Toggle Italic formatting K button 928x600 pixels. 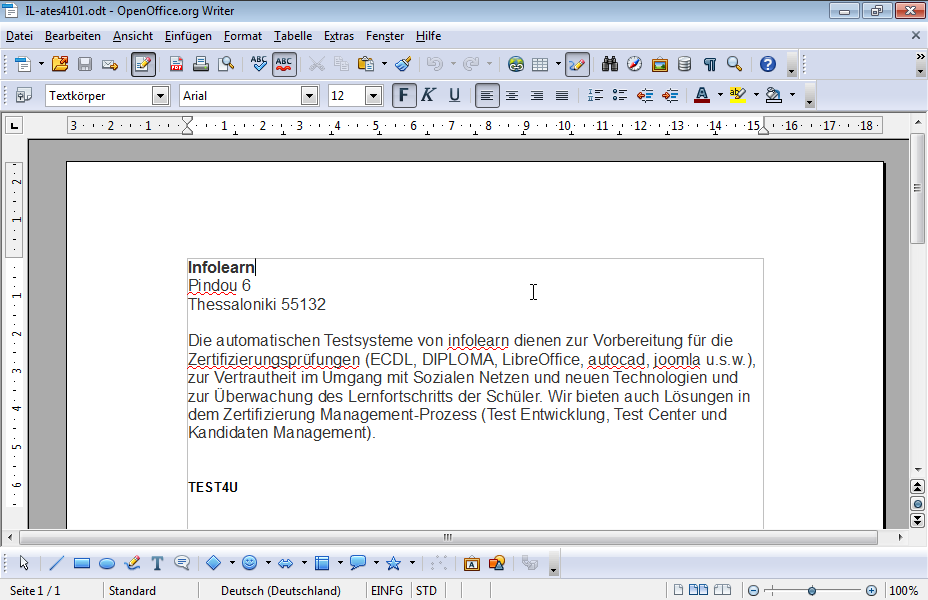coord(428,95)
